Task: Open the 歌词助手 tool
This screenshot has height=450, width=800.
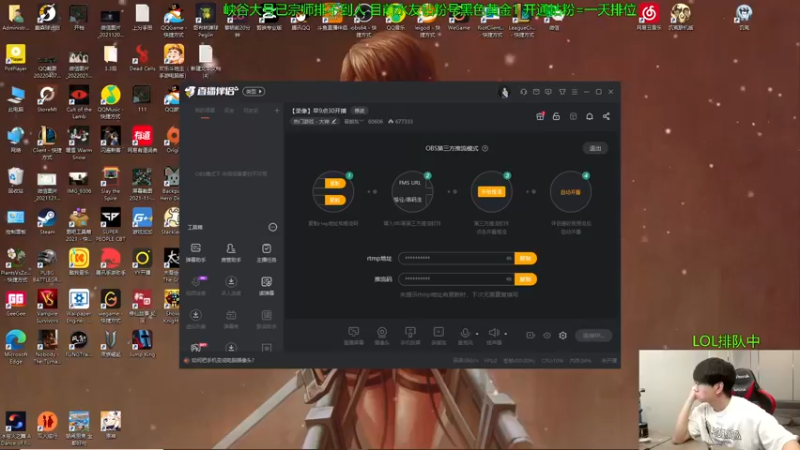Action: pyautogui.click(x=266, y=319)
